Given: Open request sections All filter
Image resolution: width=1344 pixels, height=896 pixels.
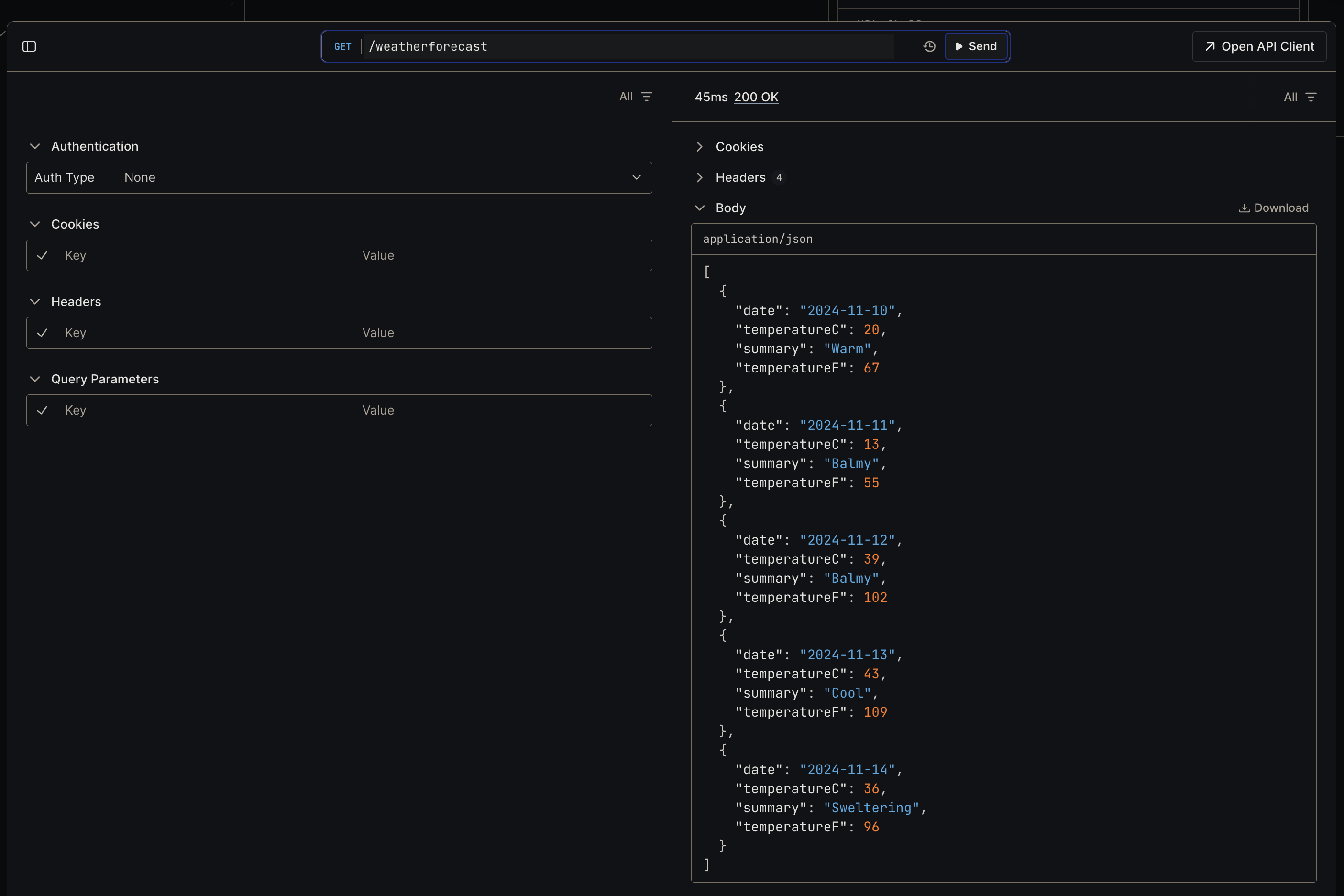Looking at the screenshot, I should click(x=635, y=97).
